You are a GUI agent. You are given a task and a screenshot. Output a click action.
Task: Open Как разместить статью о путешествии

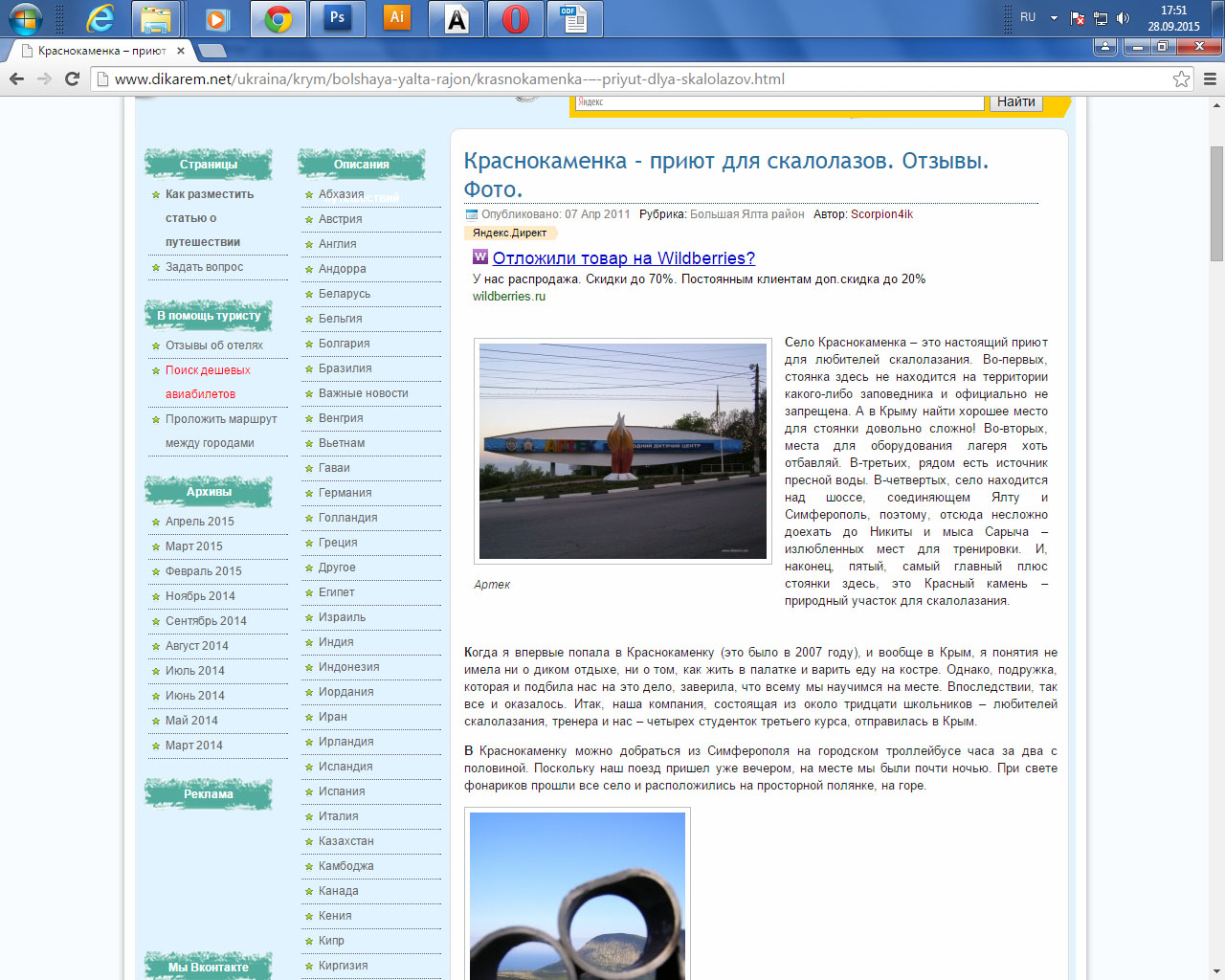click(210, 218)
